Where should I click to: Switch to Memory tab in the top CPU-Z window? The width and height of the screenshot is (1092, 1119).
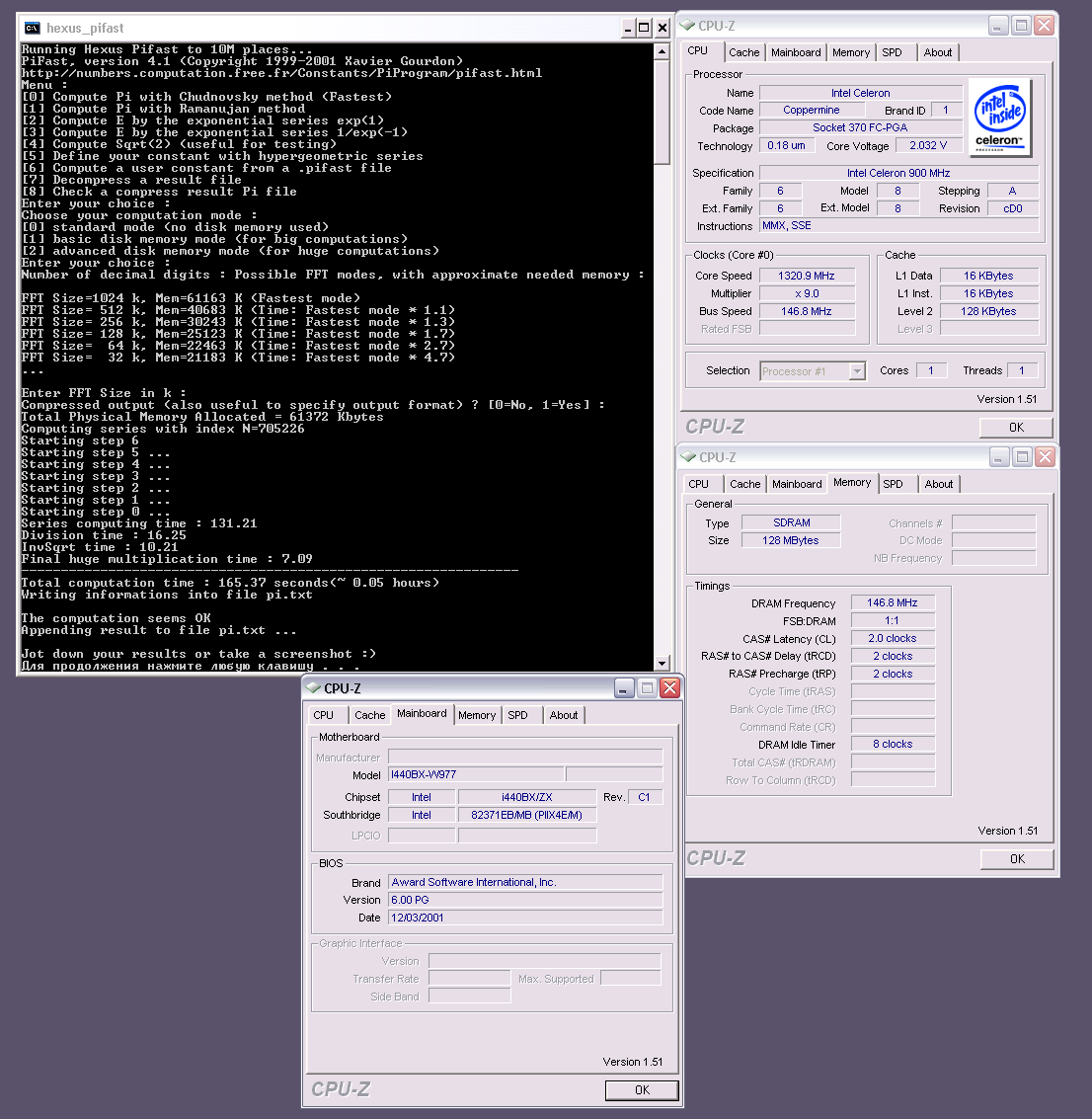[x=851, y=52]
